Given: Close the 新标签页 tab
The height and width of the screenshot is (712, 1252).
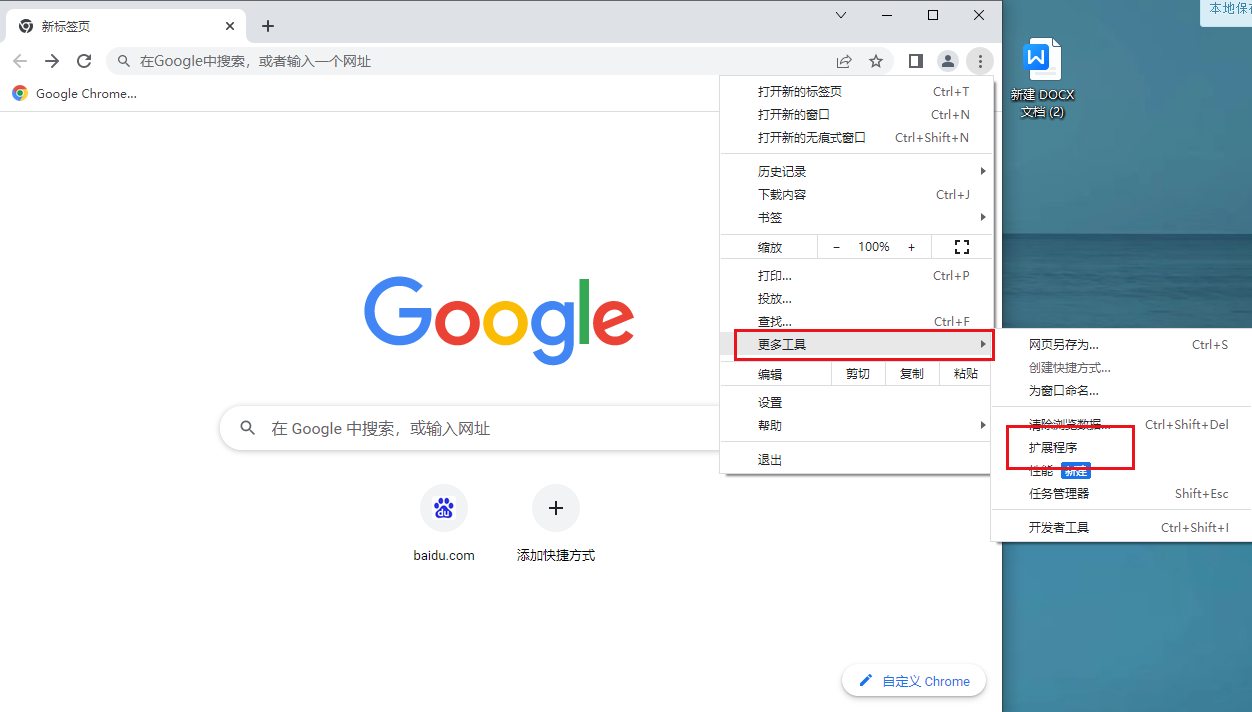Looking at the screenshot, I should pos(230,26).
